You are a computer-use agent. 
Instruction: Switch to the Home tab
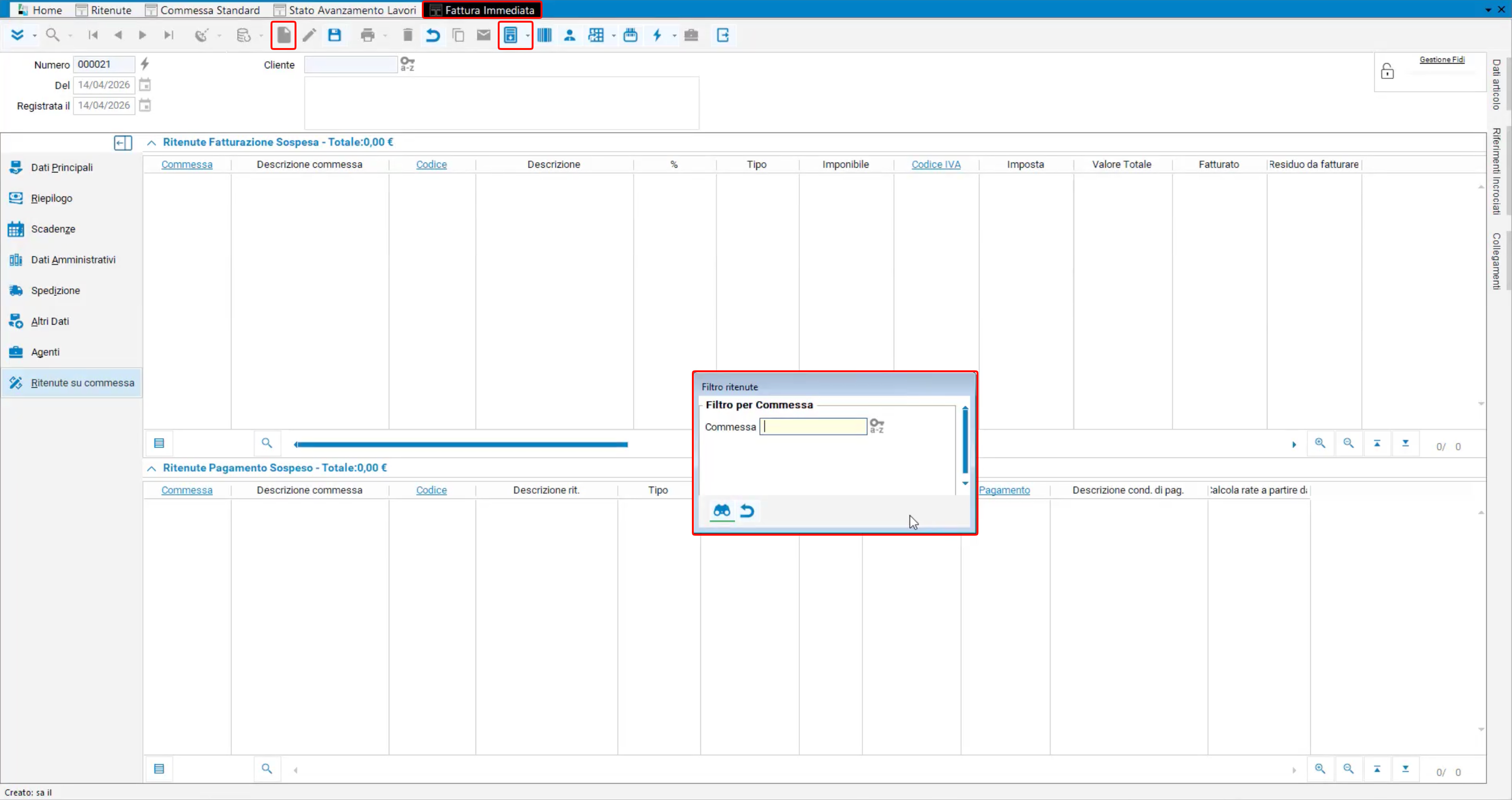40,10
